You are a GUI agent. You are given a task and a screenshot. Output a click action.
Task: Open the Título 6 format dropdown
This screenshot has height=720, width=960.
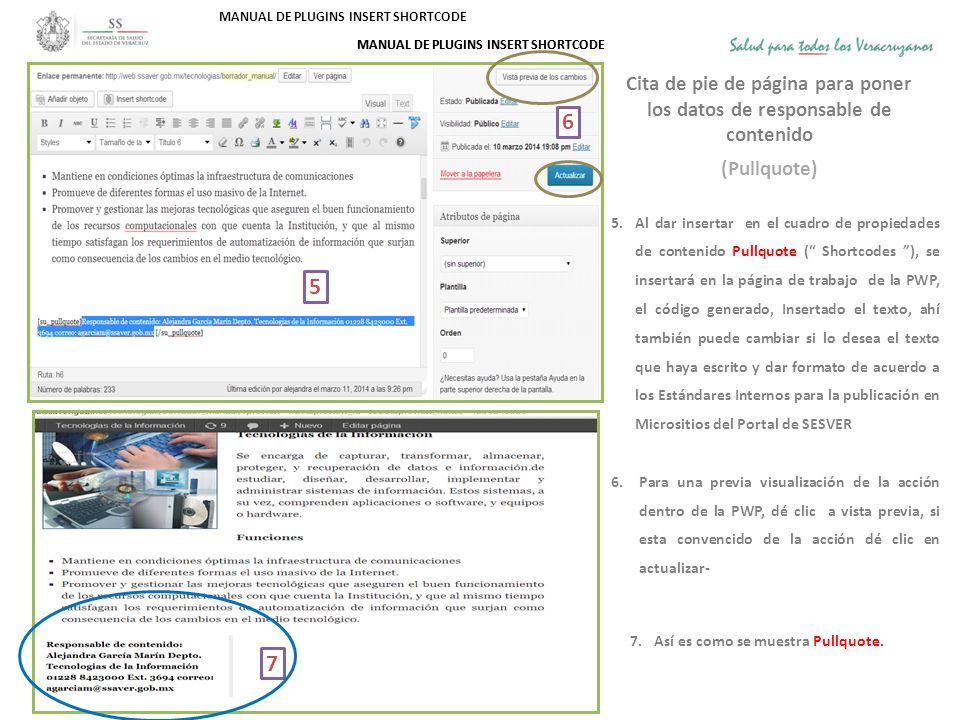click(184, 142)
